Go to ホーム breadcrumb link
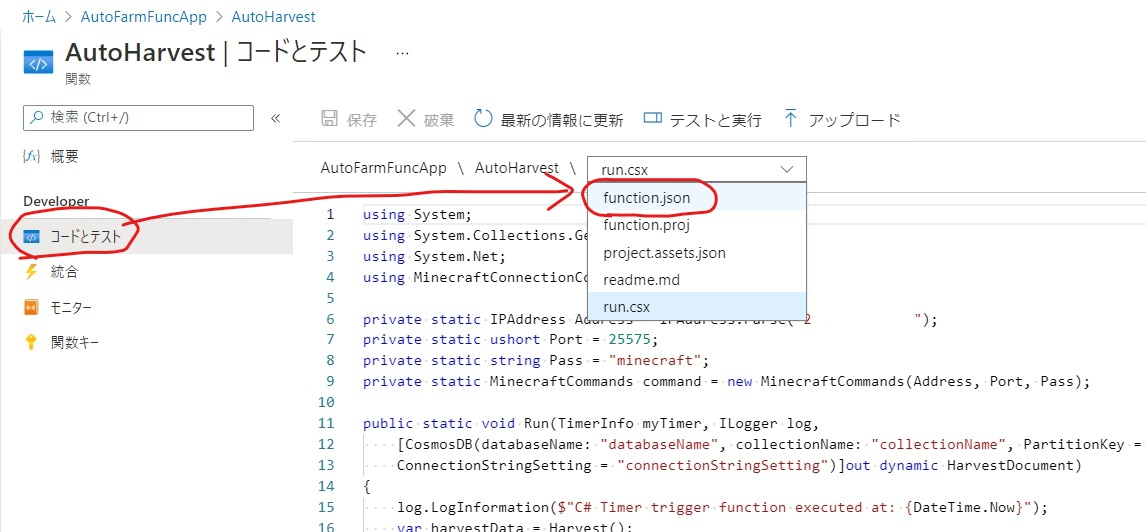Screen dimensions: 1146x532 click(x=39, y=15)
